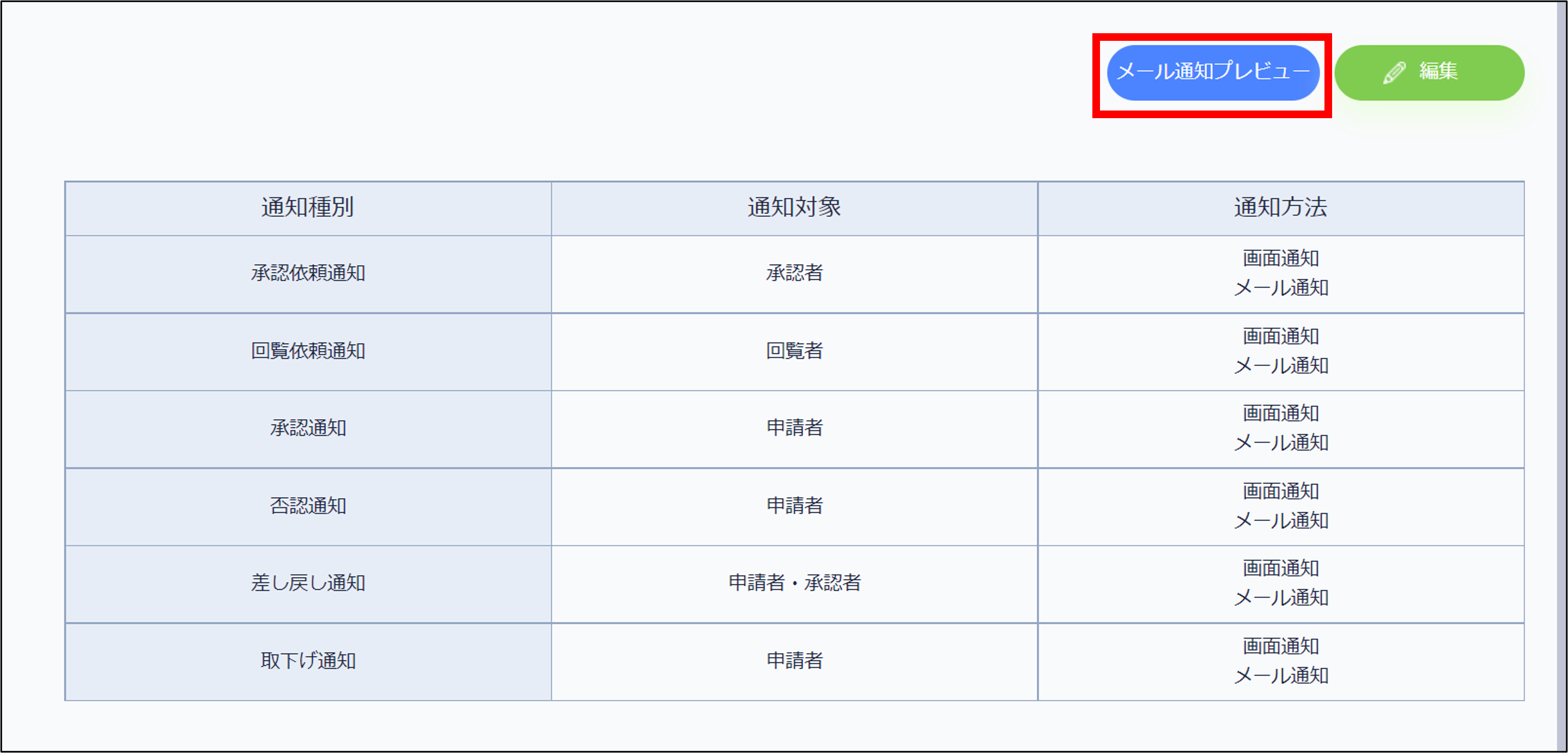Select the 申請者・承認者 target cell
Screen dimensions: 1568x753
[794, 583]
